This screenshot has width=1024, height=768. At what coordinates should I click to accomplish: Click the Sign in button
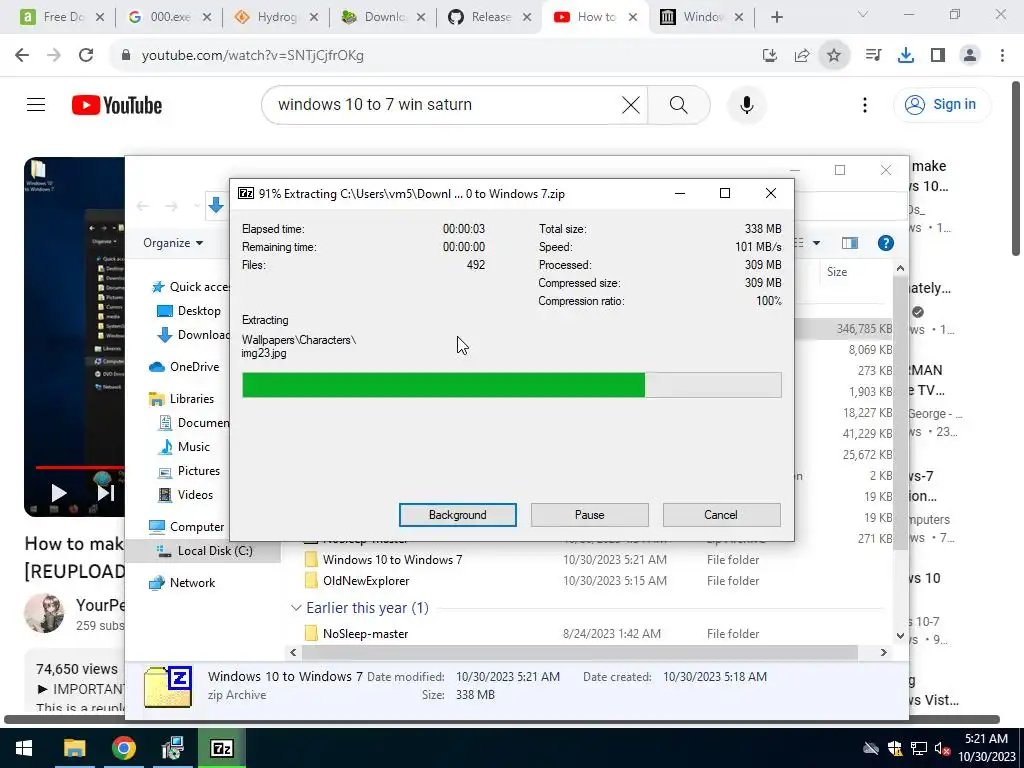pos(941,104)
